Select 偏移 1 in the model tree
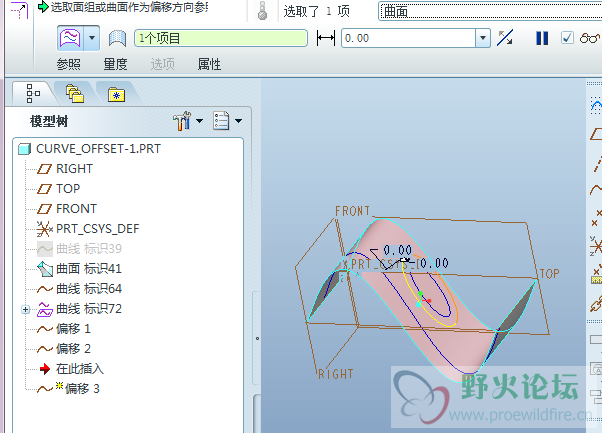The image size is (602, 433). 73,329
